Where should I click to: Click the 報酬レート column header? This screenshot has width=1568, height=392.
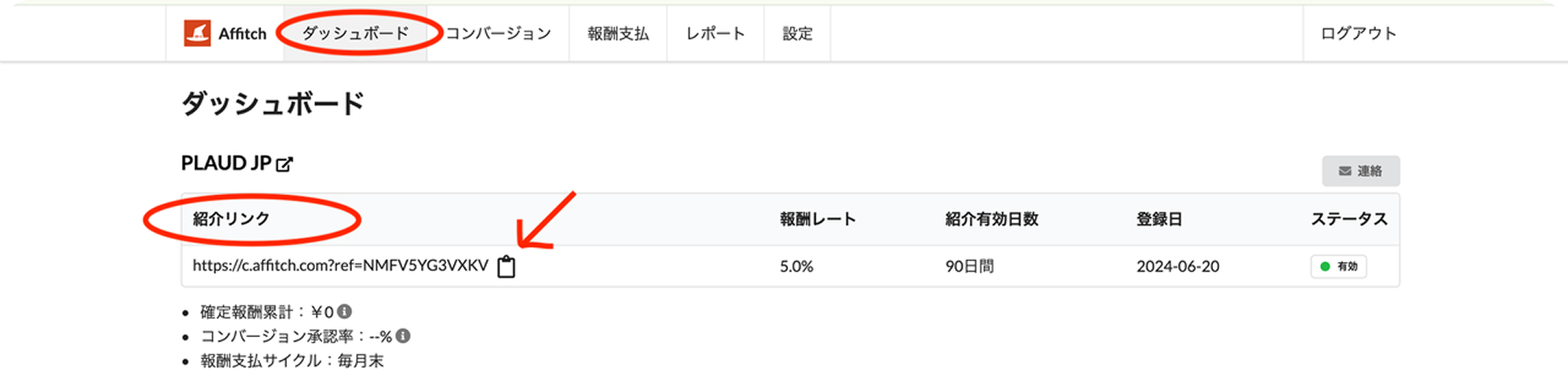pos(817,220)
